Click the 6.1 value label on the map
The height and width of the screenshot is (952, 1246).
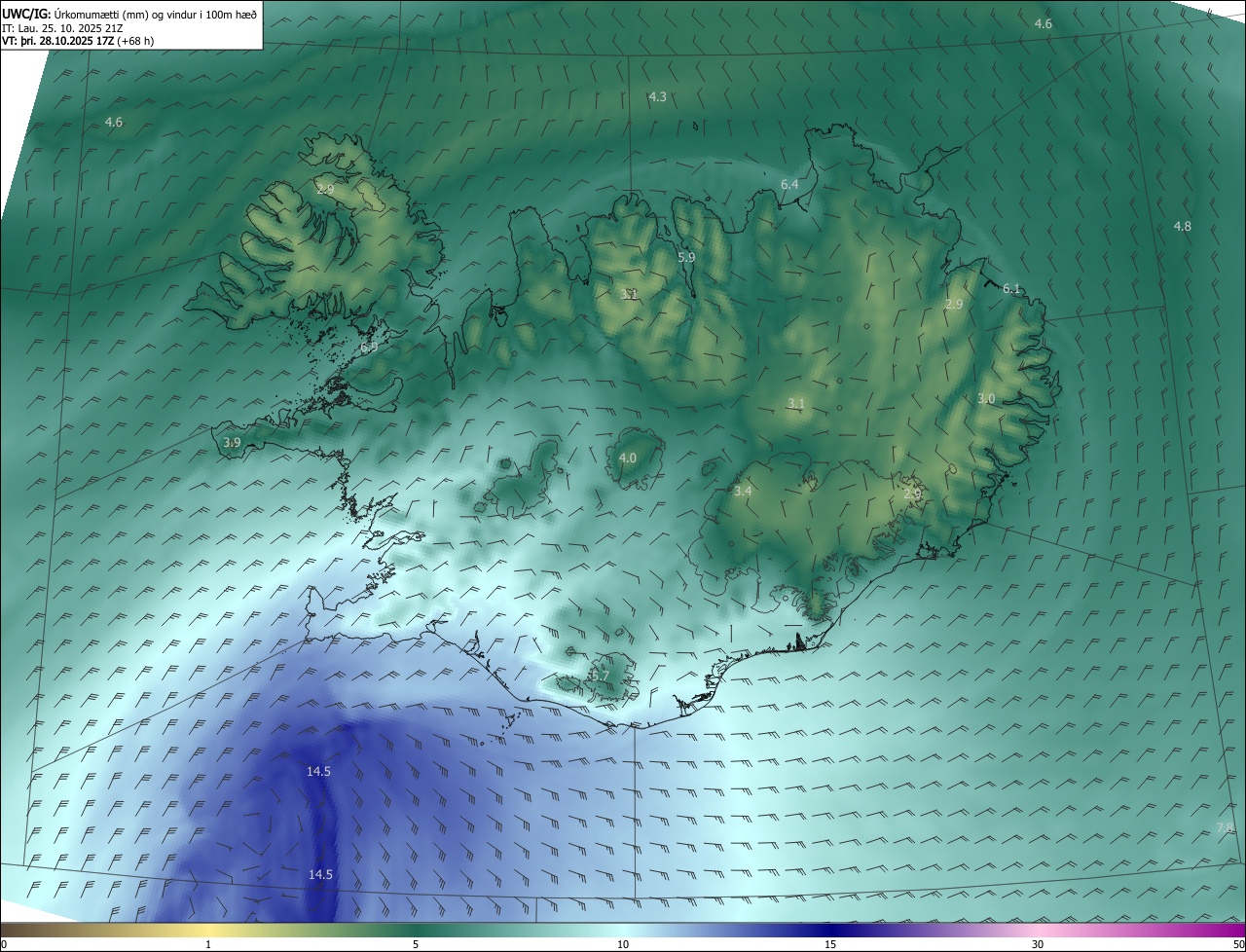tap(1011, 288)
